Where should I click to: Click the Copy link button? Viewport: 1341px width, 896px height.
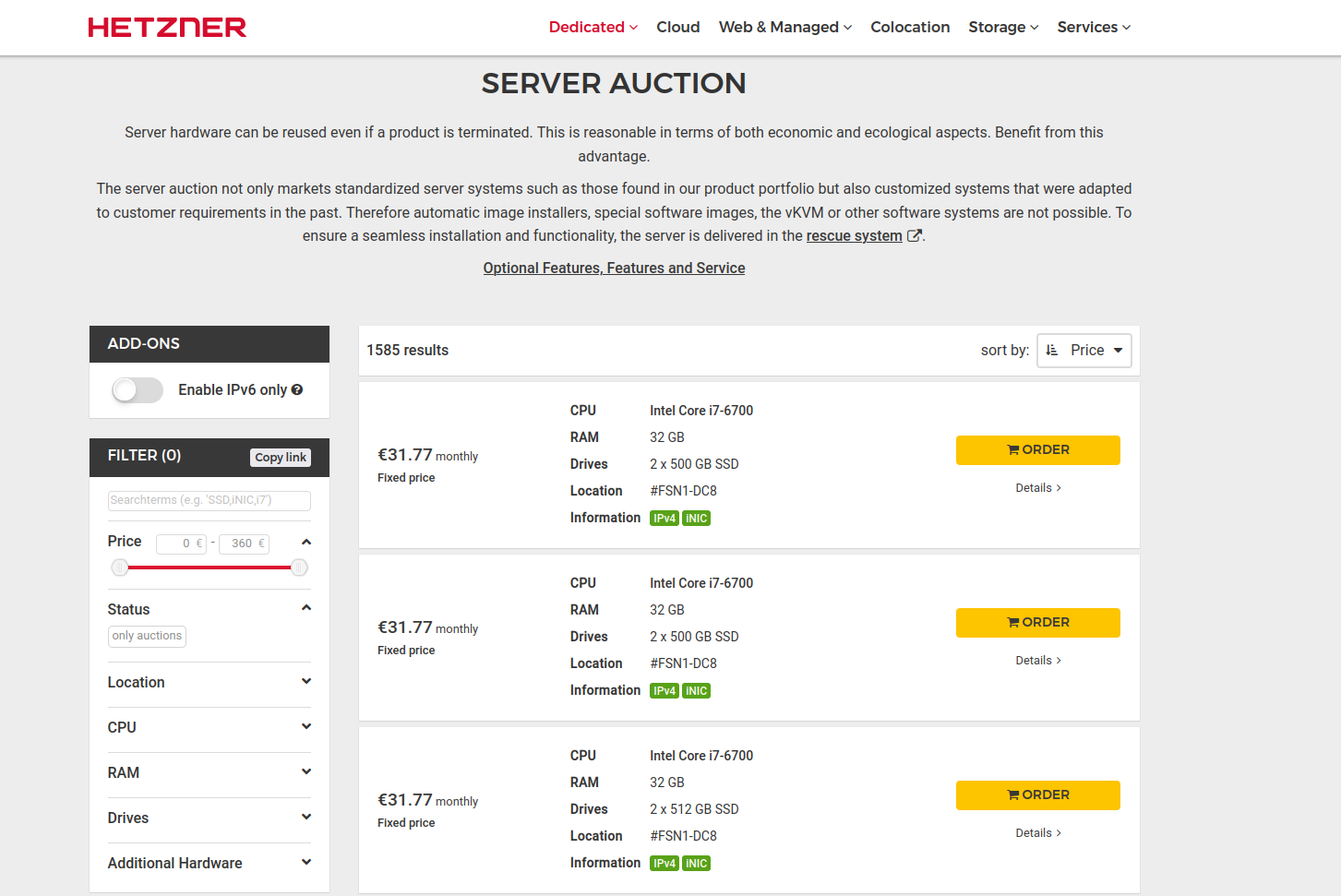click(281, 458)
